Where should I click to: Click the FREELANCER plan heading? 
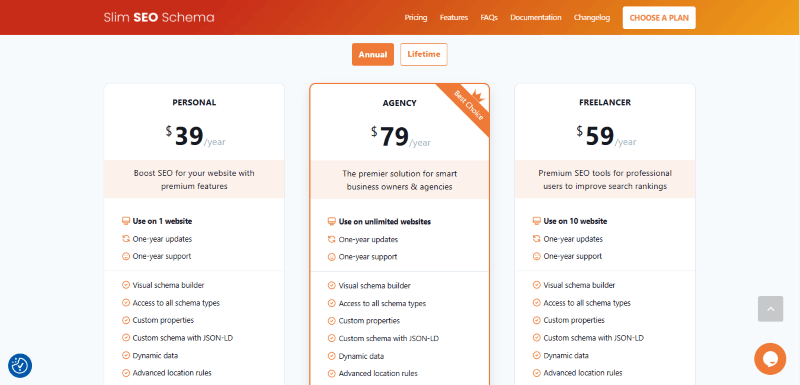pyautogui.click(x=605, y=102)
